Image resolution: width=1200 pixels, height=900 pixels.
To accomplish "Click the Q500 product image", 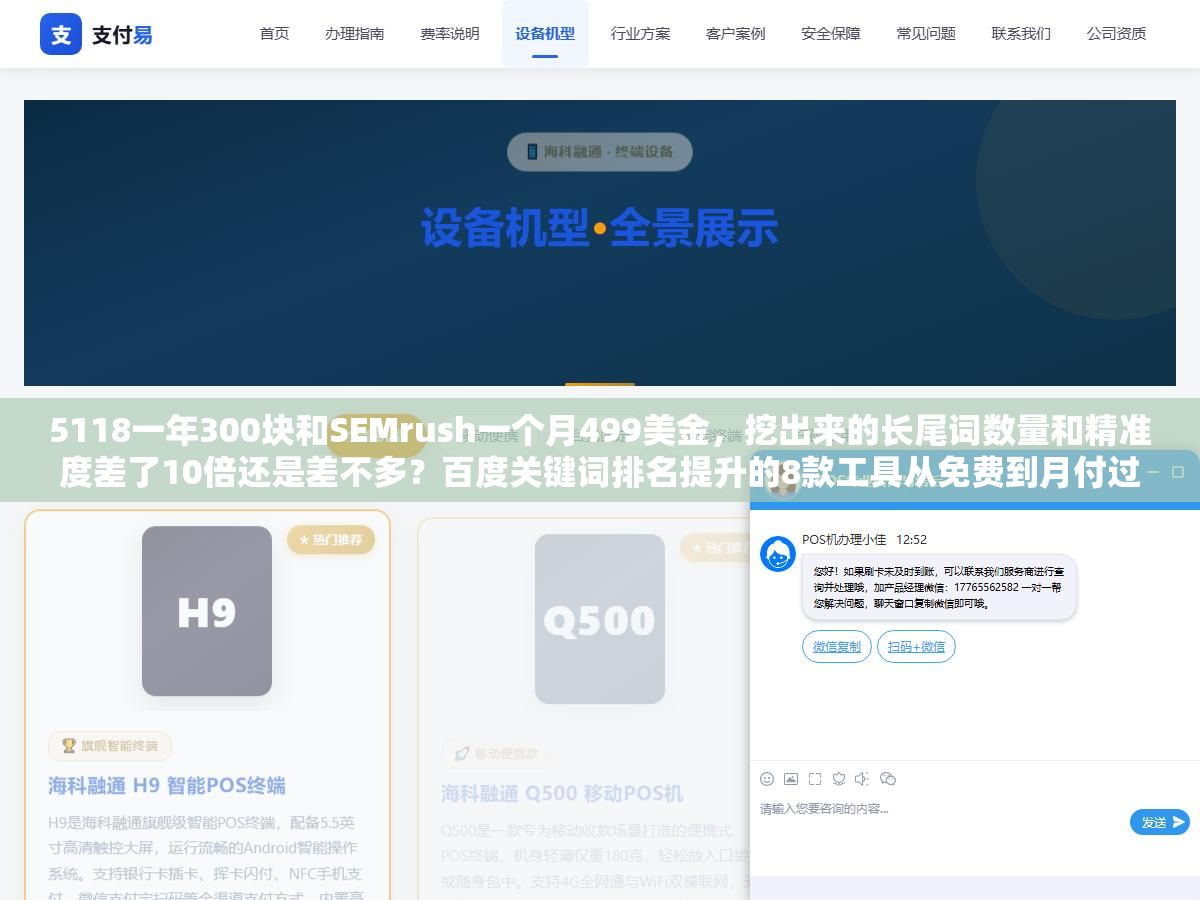I will (x=600, y=619).
